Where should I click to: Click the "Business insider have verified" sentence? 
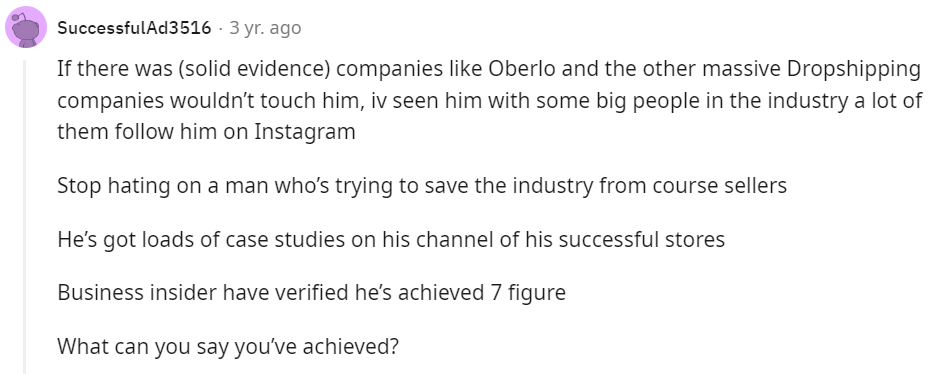[x=311, y=293]
